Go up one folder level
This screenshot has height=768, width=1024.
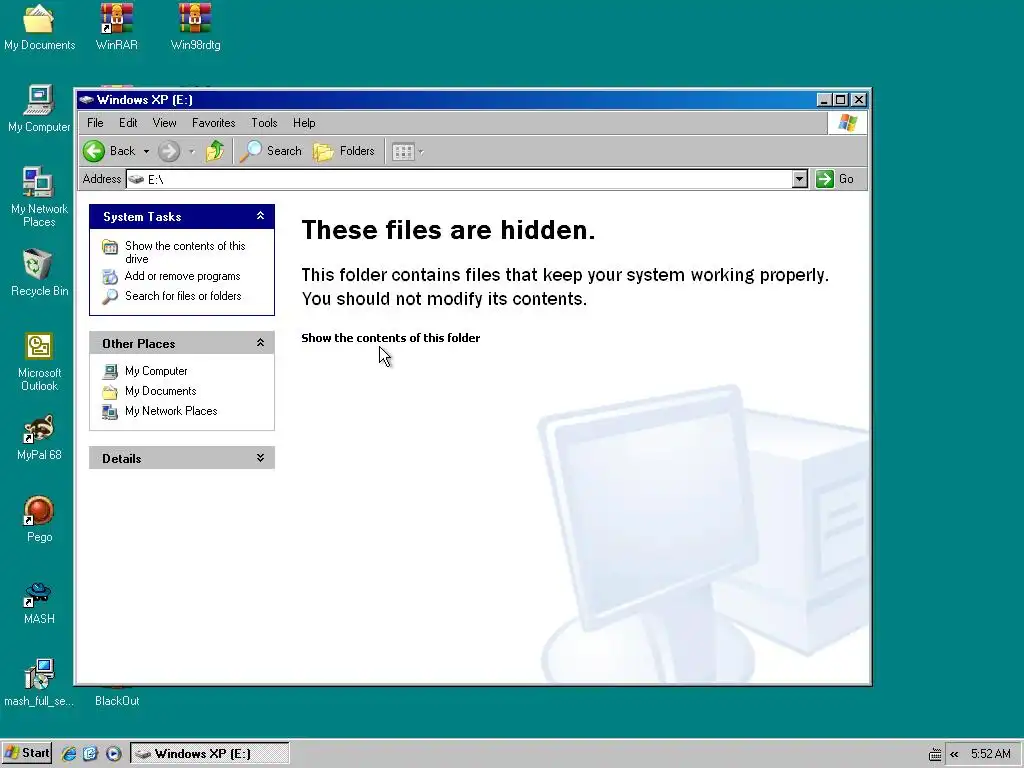point(215,152)
